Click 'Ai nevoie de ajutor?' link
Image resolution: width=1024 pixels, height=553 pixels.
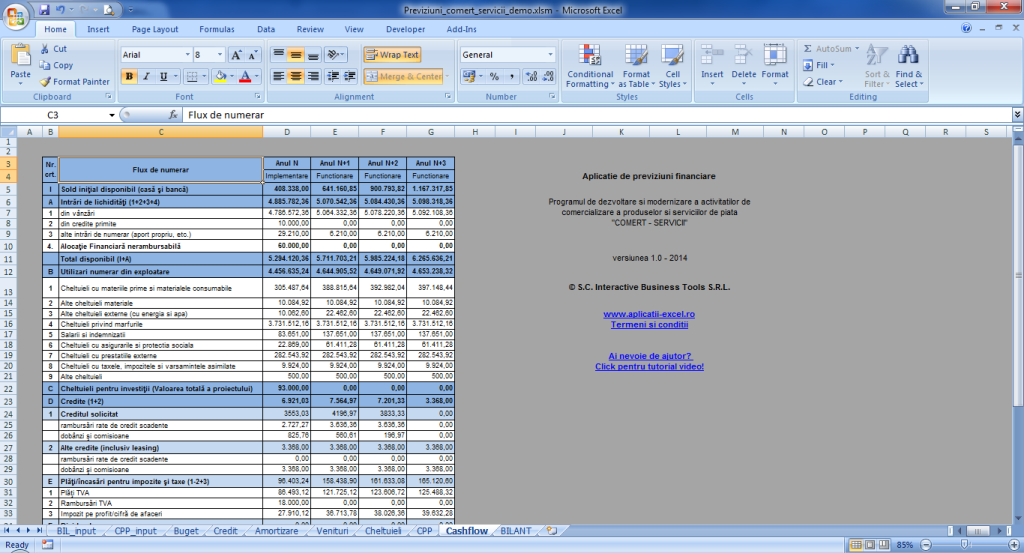click(650, 356)
